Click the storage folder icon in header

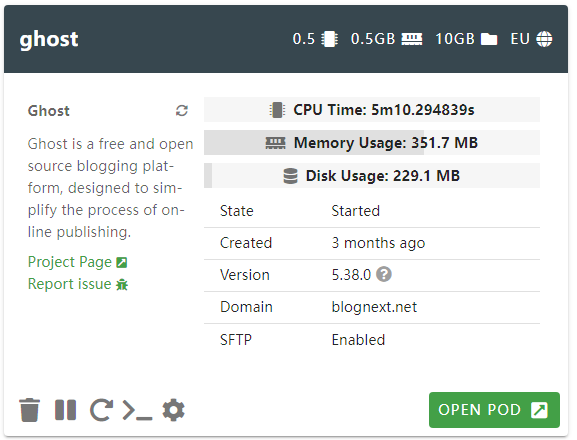point(489,39)
